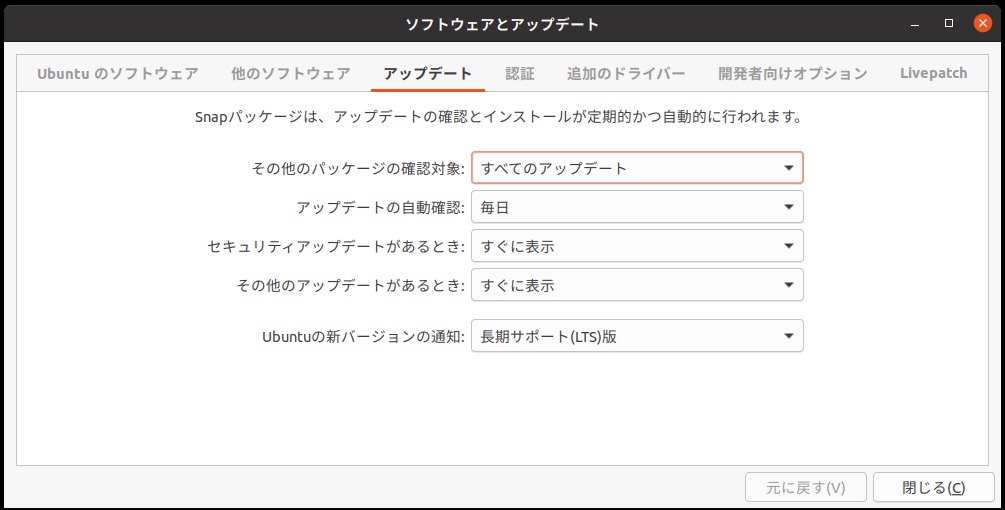Open the すべてのアップデート package dropdown
1005x510 pixels.
coord(637,168)
